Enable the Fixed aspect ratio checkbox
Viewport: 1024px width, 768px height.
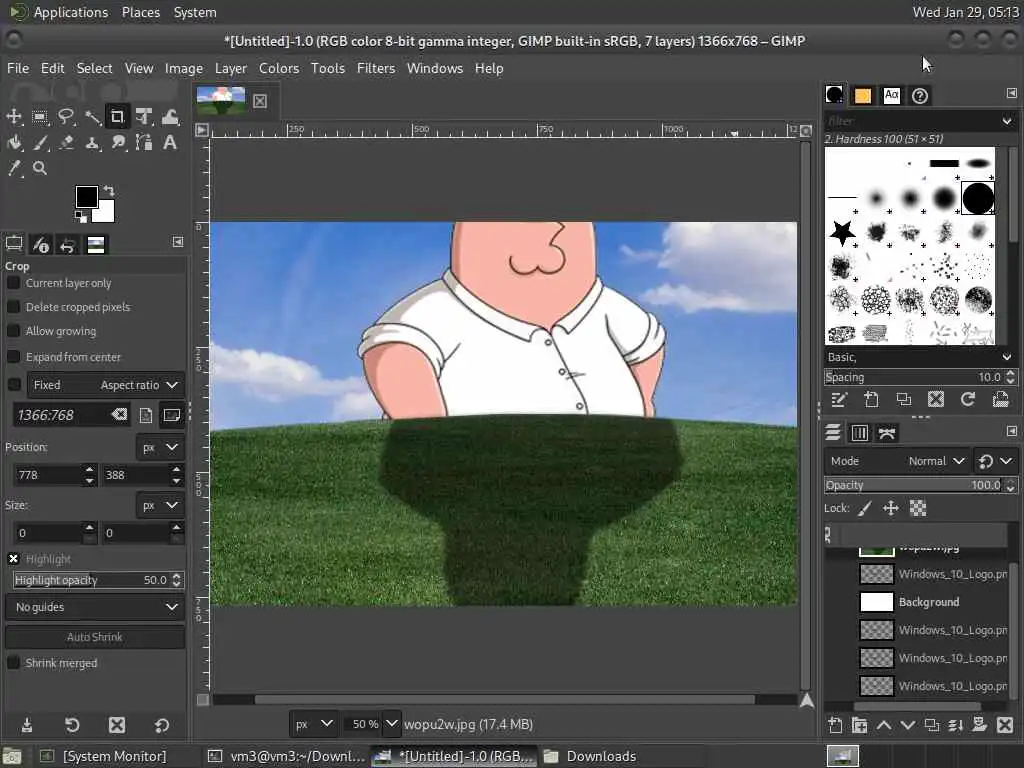pos(14,385)
